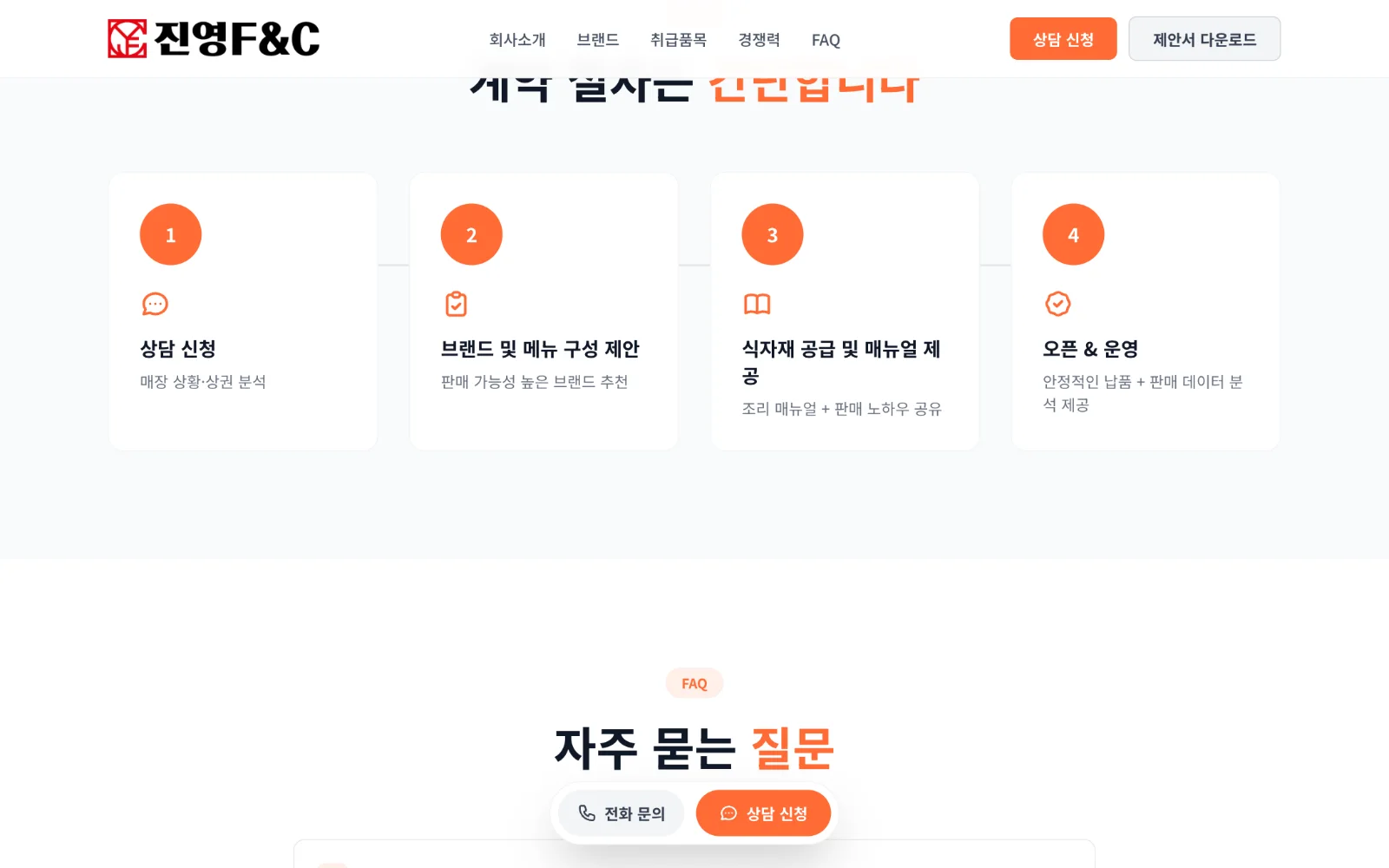Click the 브랜드 및 메뉴 구성 제안 card title
Viewport: 1389px width, 868px height.
pos(540,349)
